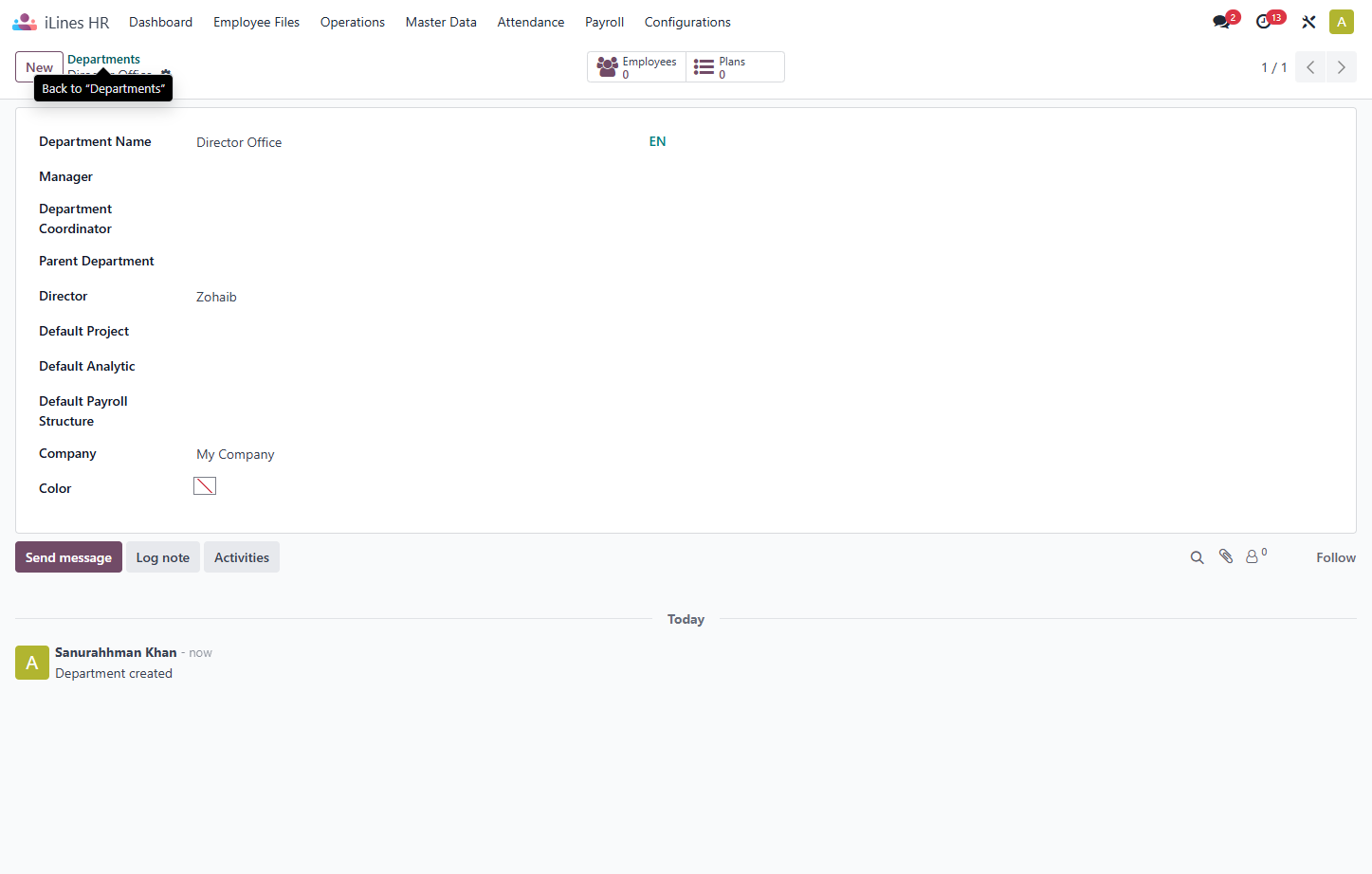This screenshot has height=874, width=1372.
Task: Click the 'Department created' message text
Action: (x=114, y=673)
